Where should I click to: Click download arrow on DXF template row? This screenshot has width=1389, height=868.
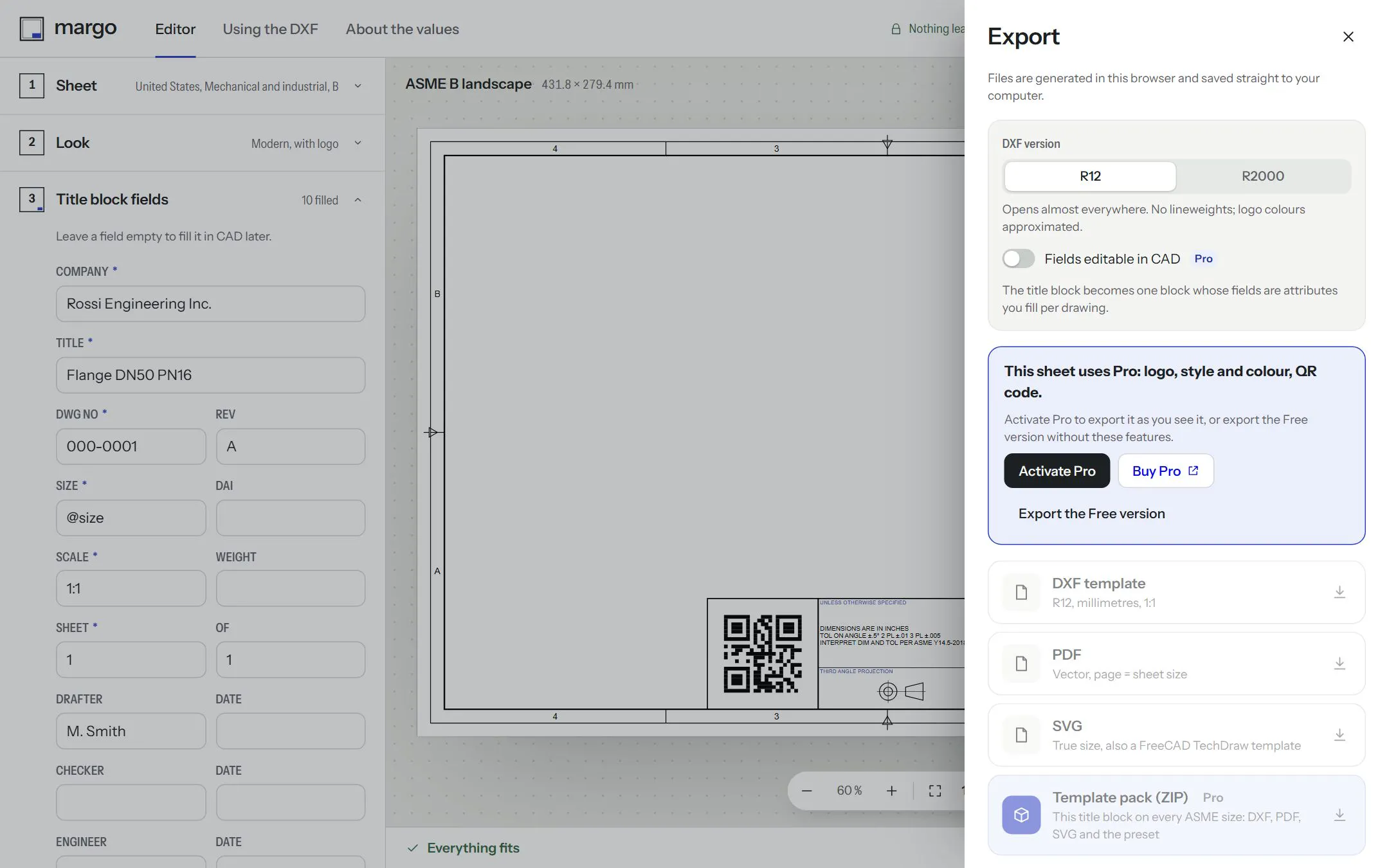pos(1339,592)
